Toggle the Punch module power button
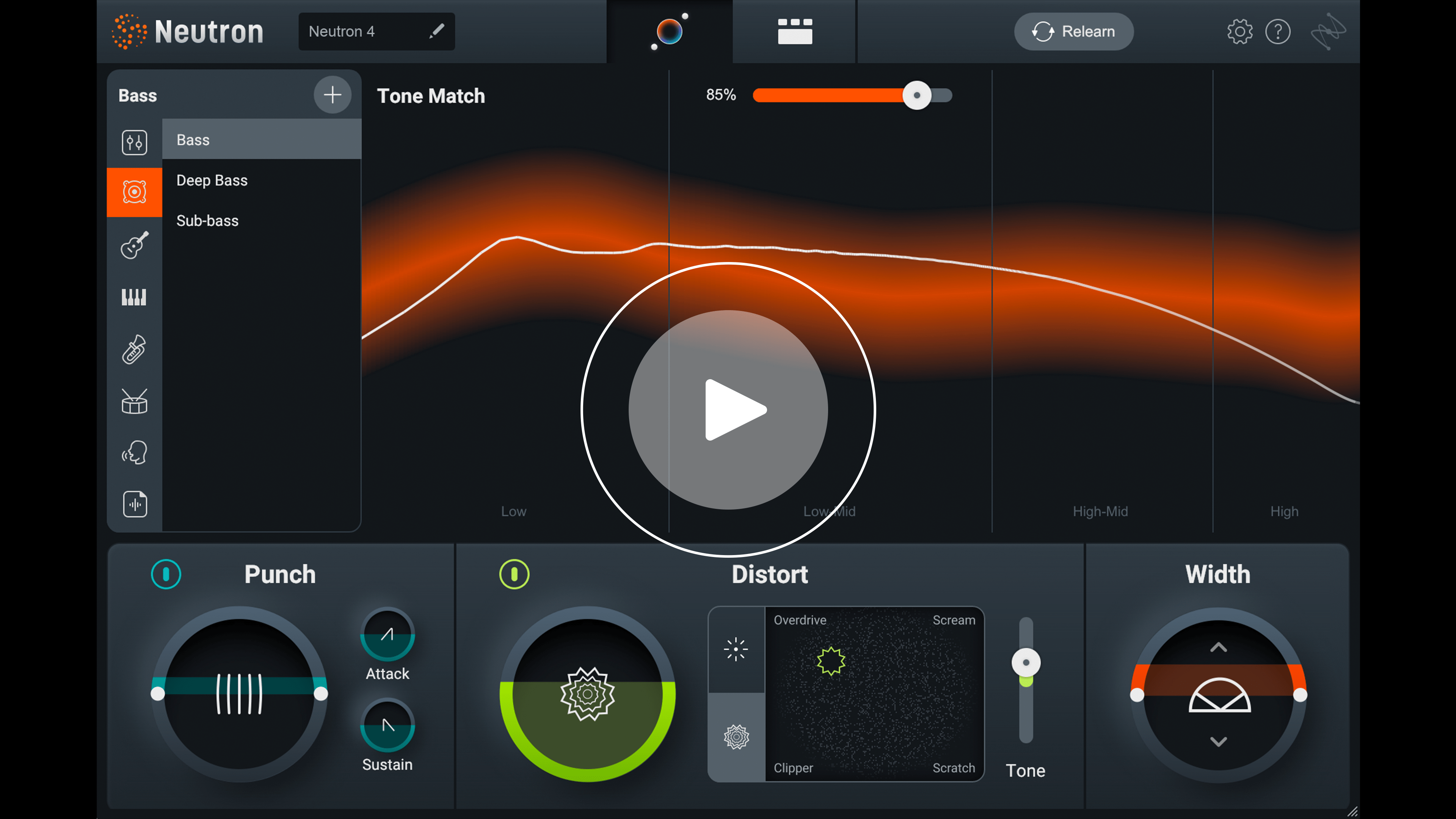 click(166, 574)
